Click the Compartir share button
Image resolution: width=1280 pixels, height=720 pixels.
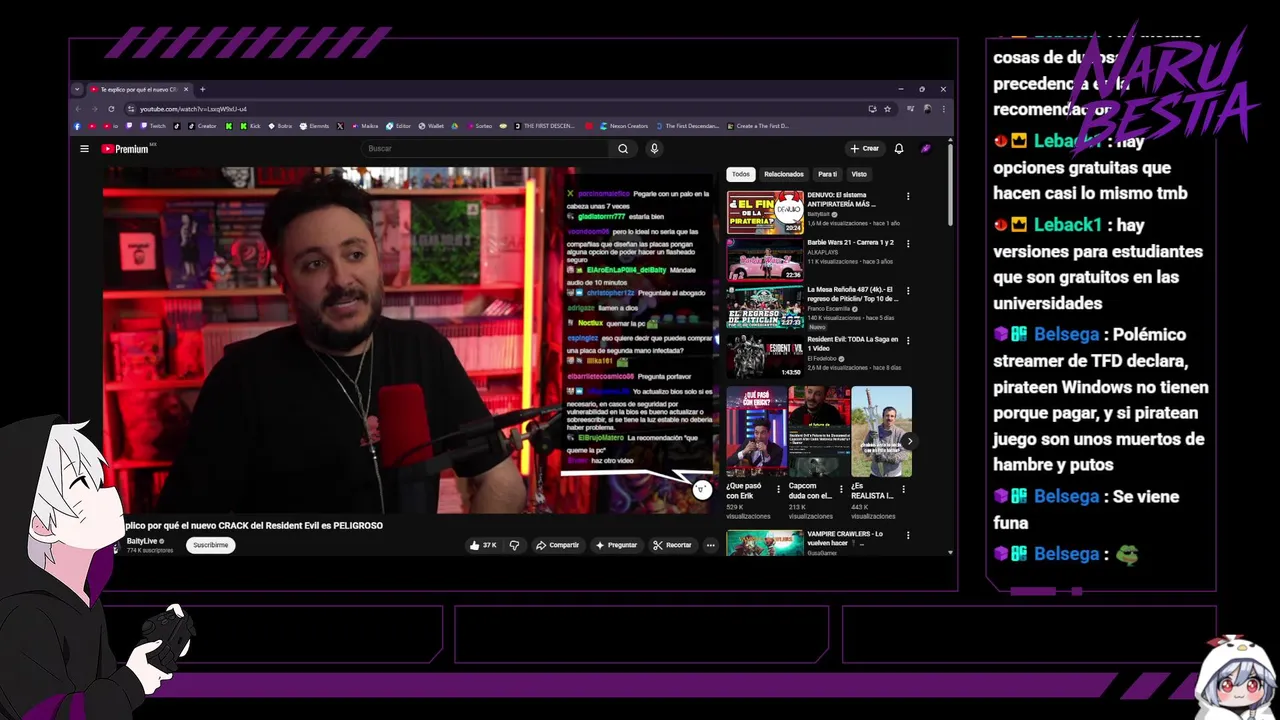tap(557, 545)
